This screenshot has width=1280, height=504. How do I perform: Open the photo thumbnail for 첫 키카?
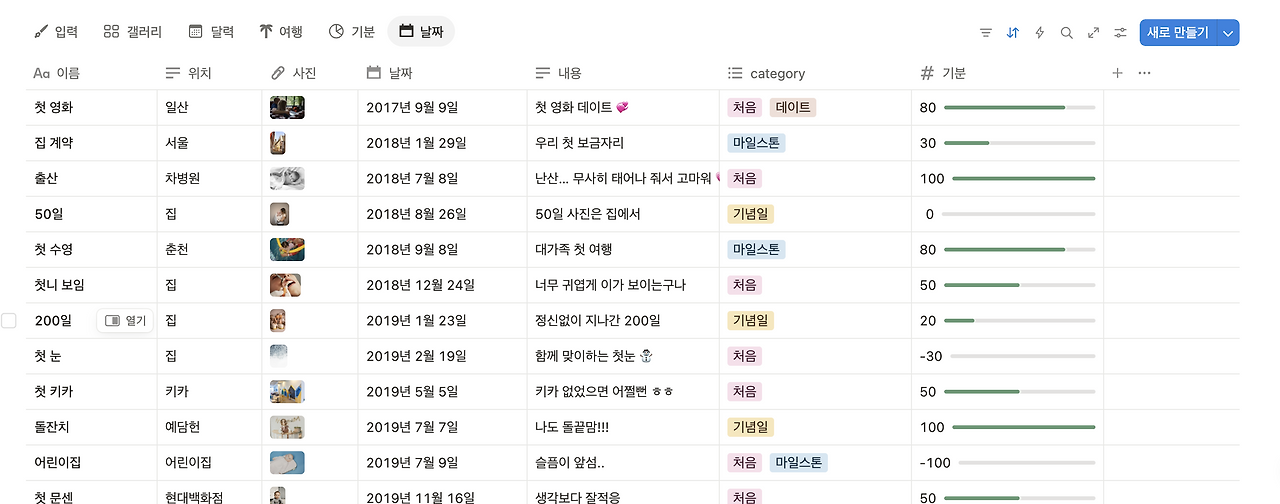287,392
